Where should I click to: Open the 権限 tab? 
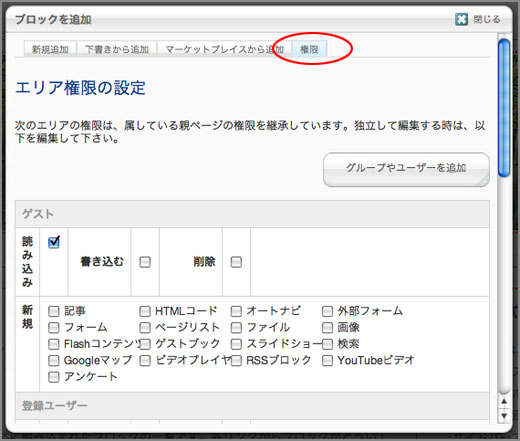coord(309,49)
